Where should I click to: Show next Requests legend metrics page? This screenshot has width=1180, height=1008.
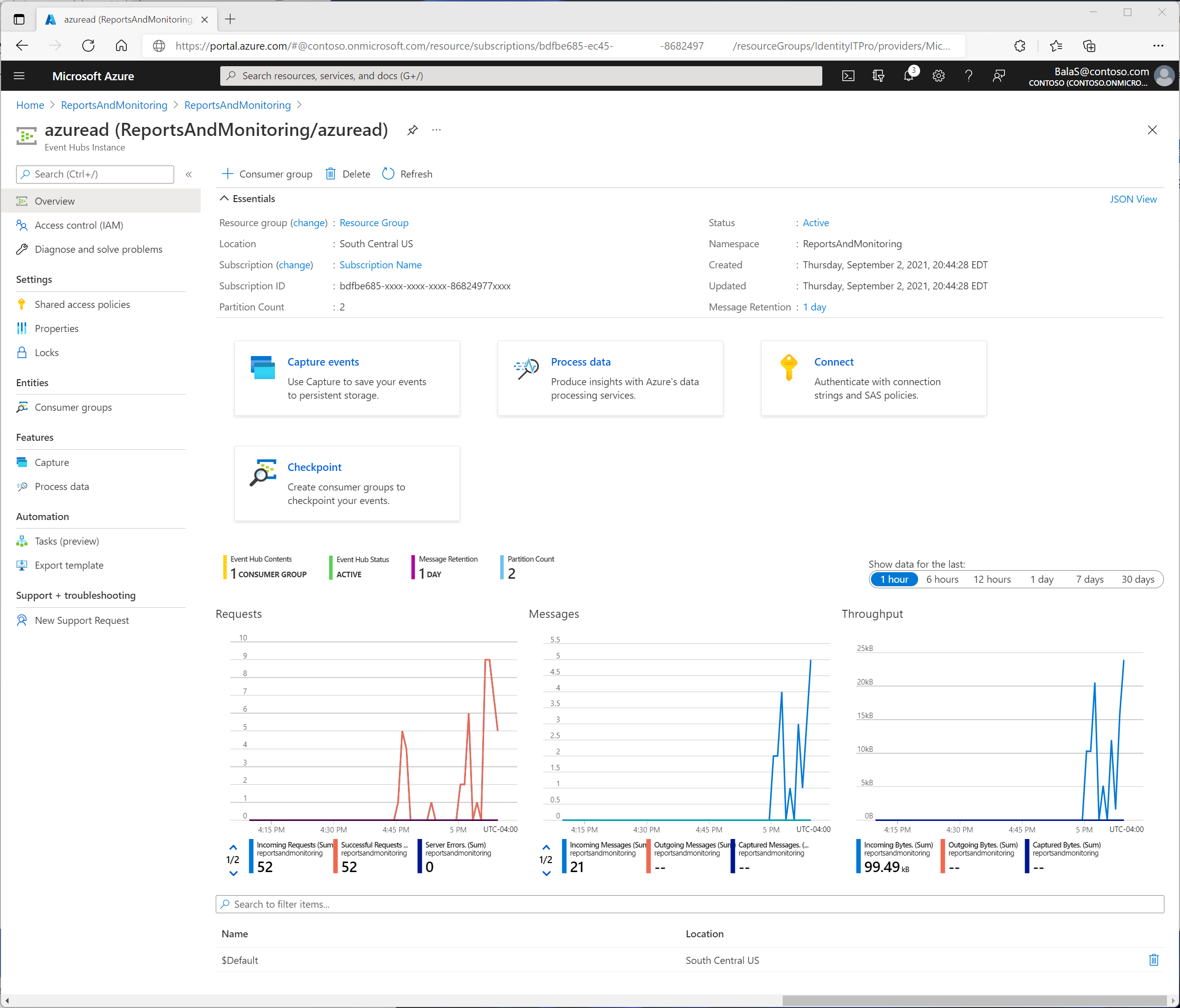(232, 873)
